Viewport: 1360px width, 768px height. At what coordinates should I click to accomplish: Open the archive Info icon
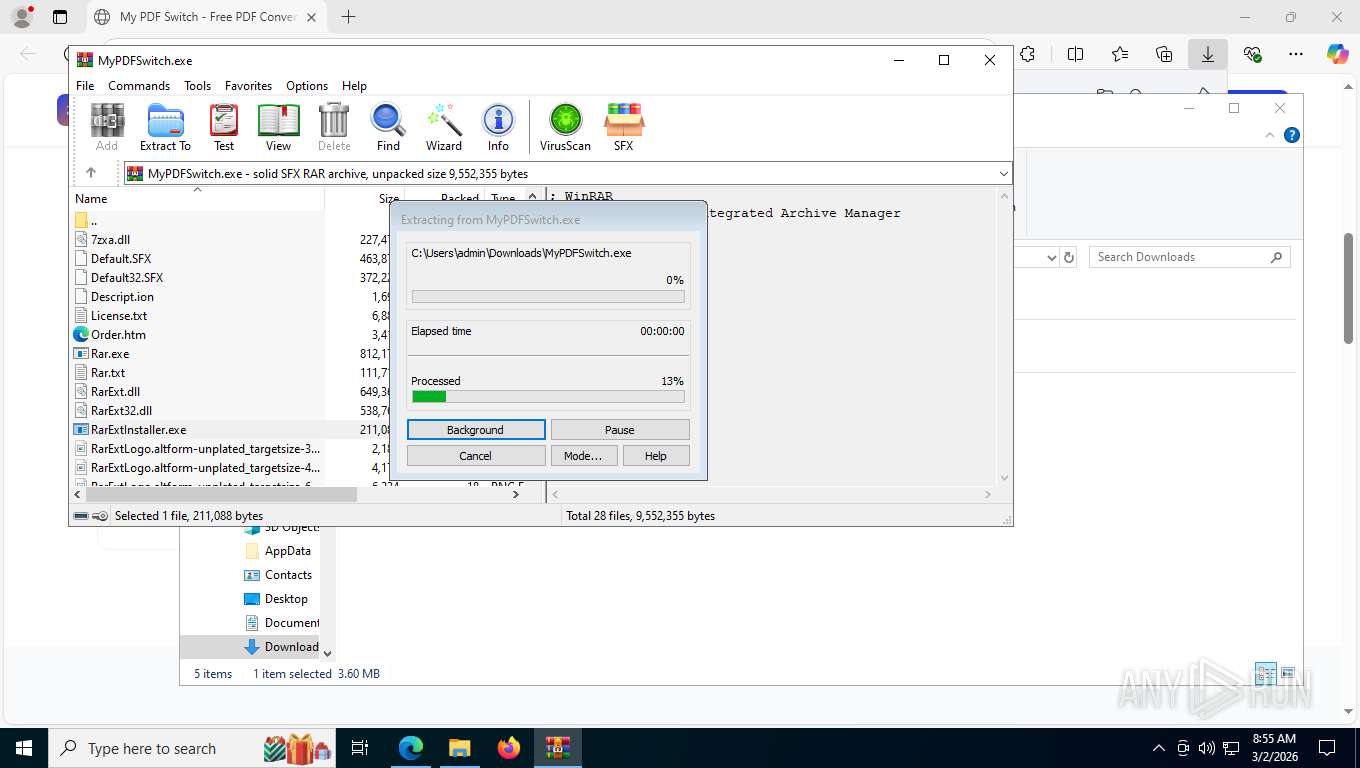[x=498, y=127]
